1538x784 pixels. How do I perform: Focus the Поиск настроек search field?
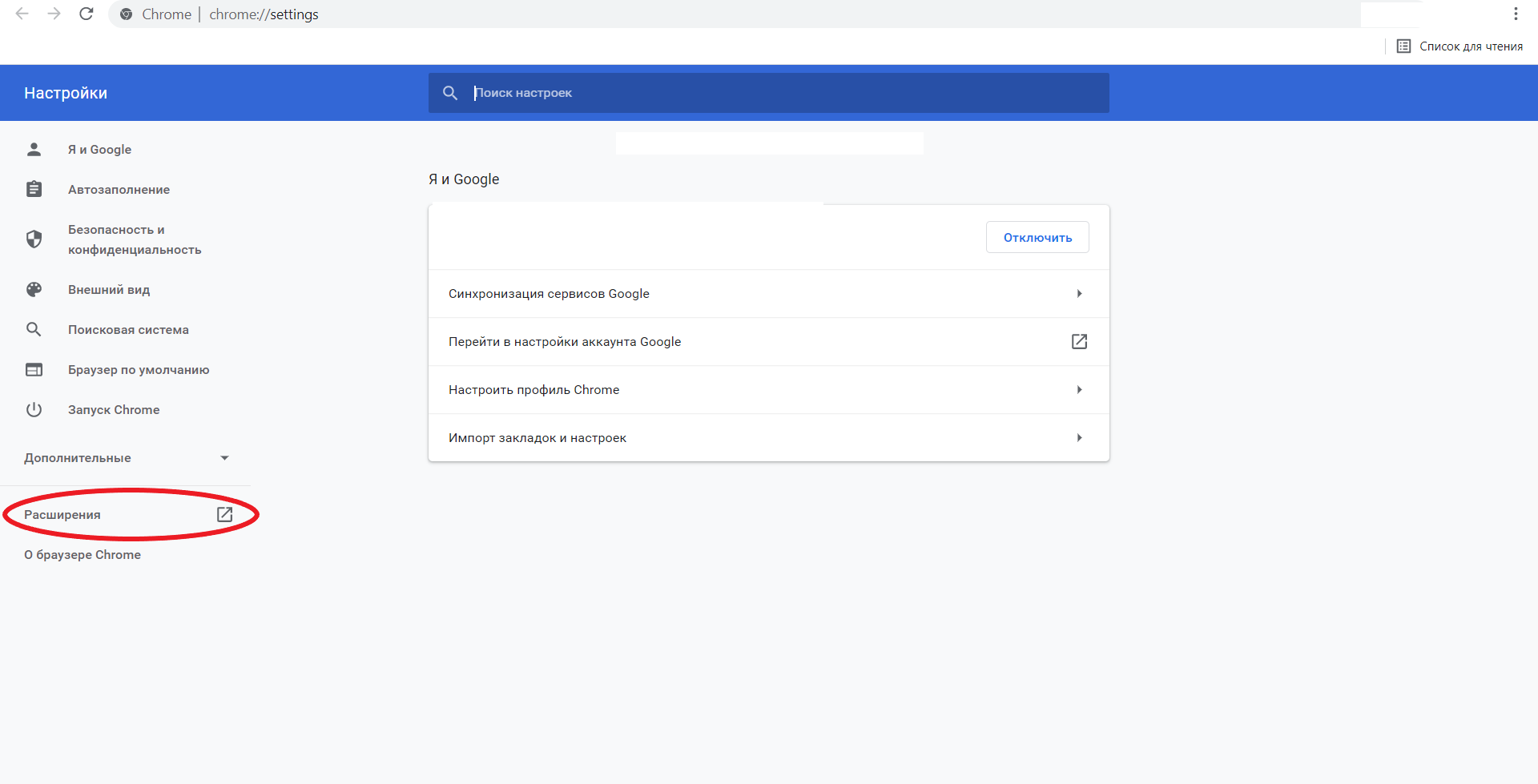[x=769, y=93]
